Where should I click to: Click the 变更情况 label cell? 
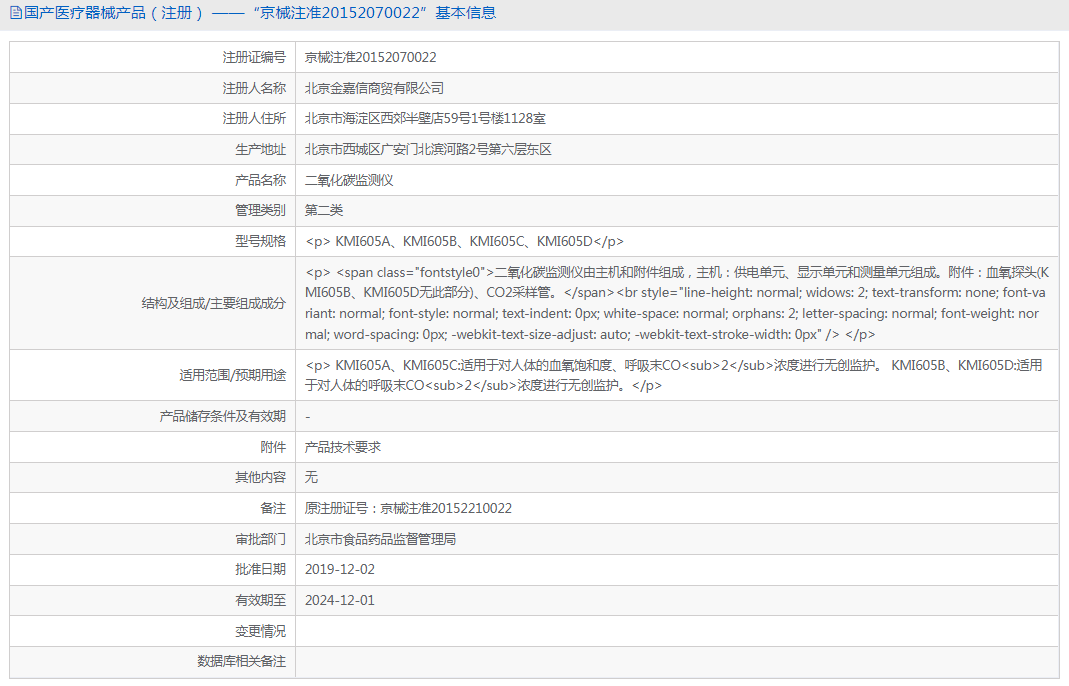tap(153, 631)
